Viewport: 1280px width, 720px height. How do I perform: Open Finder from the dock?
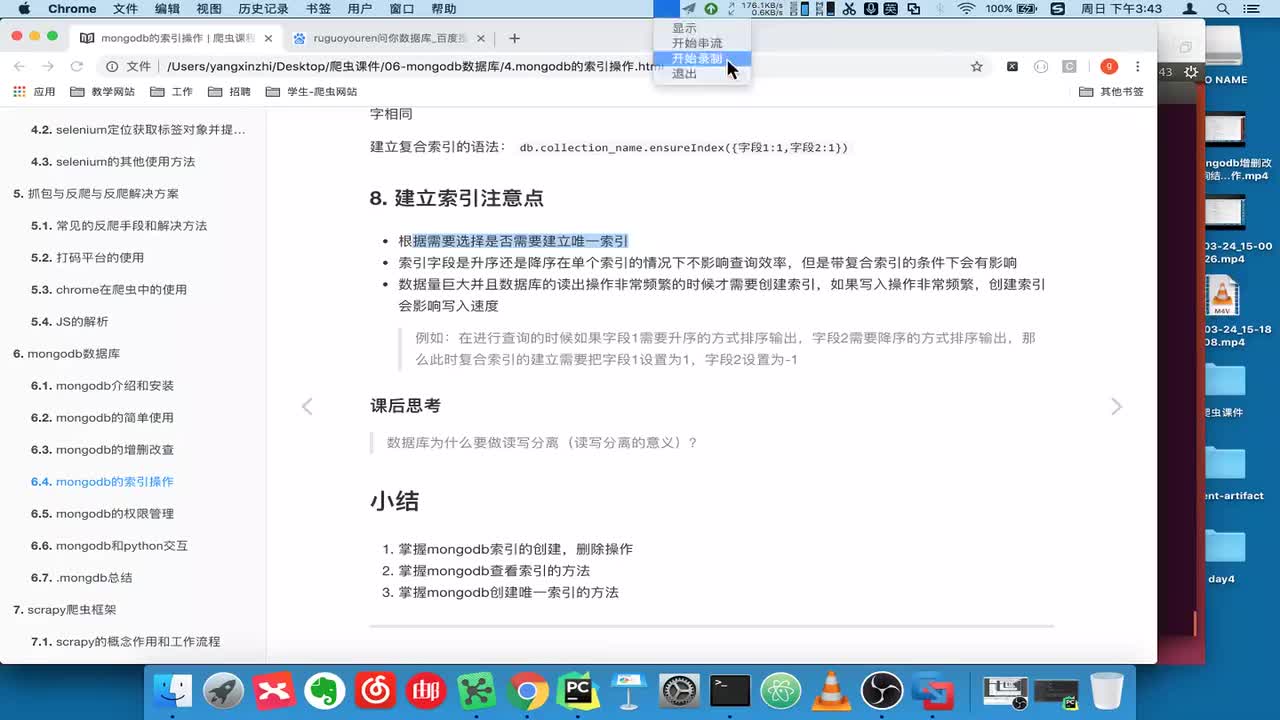click(x=173, y=690)
